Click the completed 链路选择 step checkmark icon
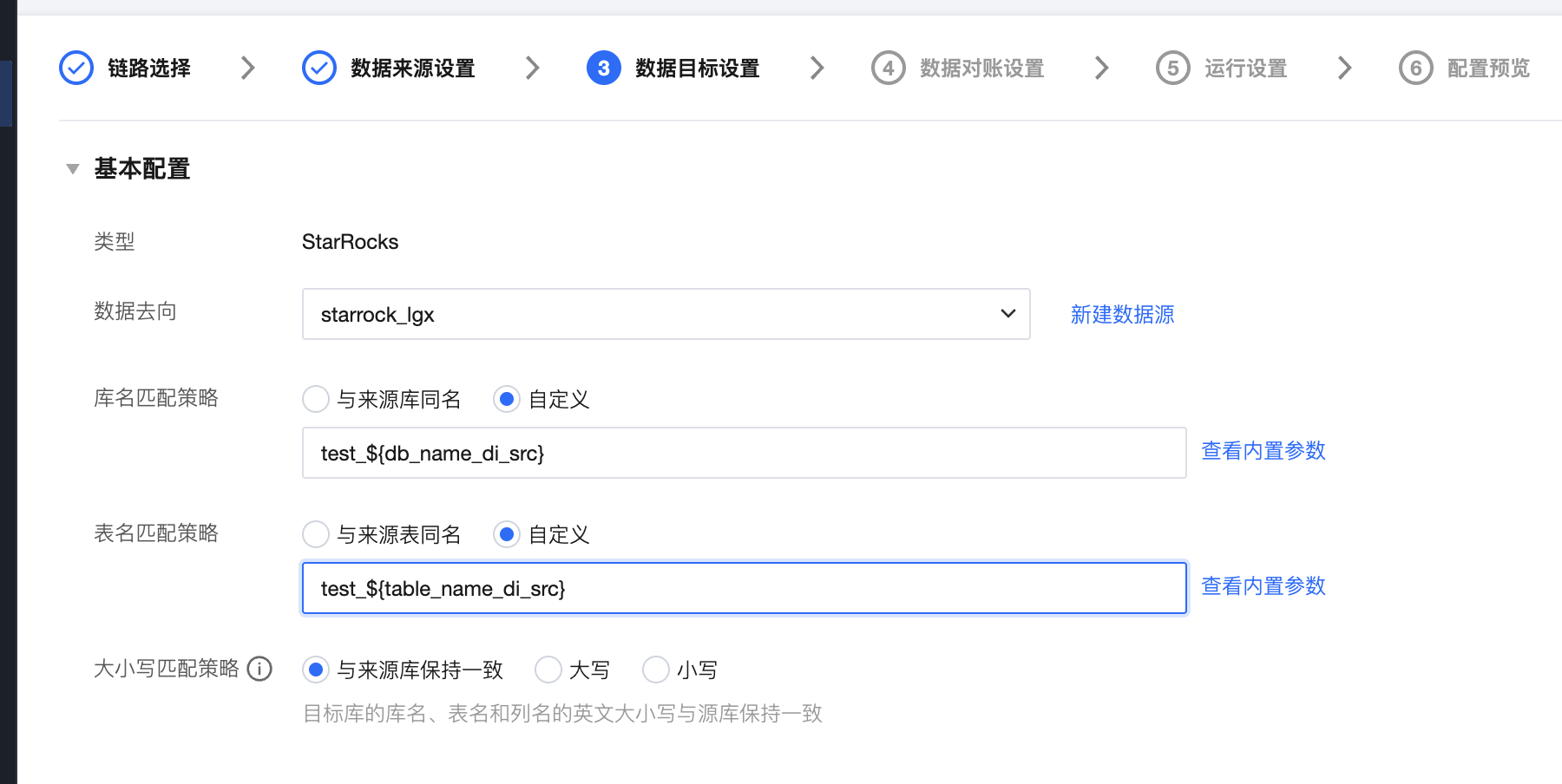 76,68
